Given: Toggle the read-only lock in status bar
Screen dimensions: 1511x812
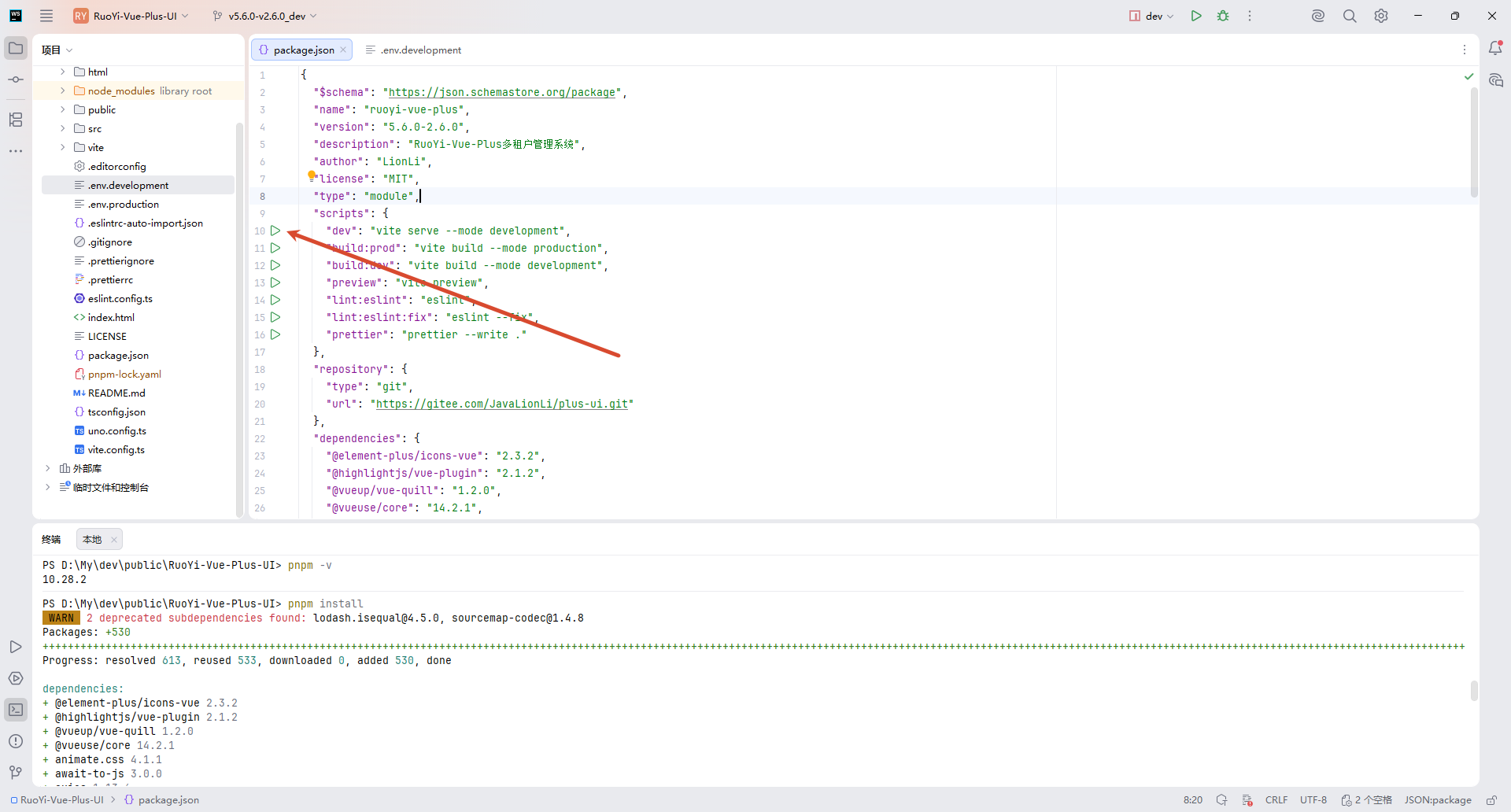Looking at the screenshot, I should (1491, 800).
